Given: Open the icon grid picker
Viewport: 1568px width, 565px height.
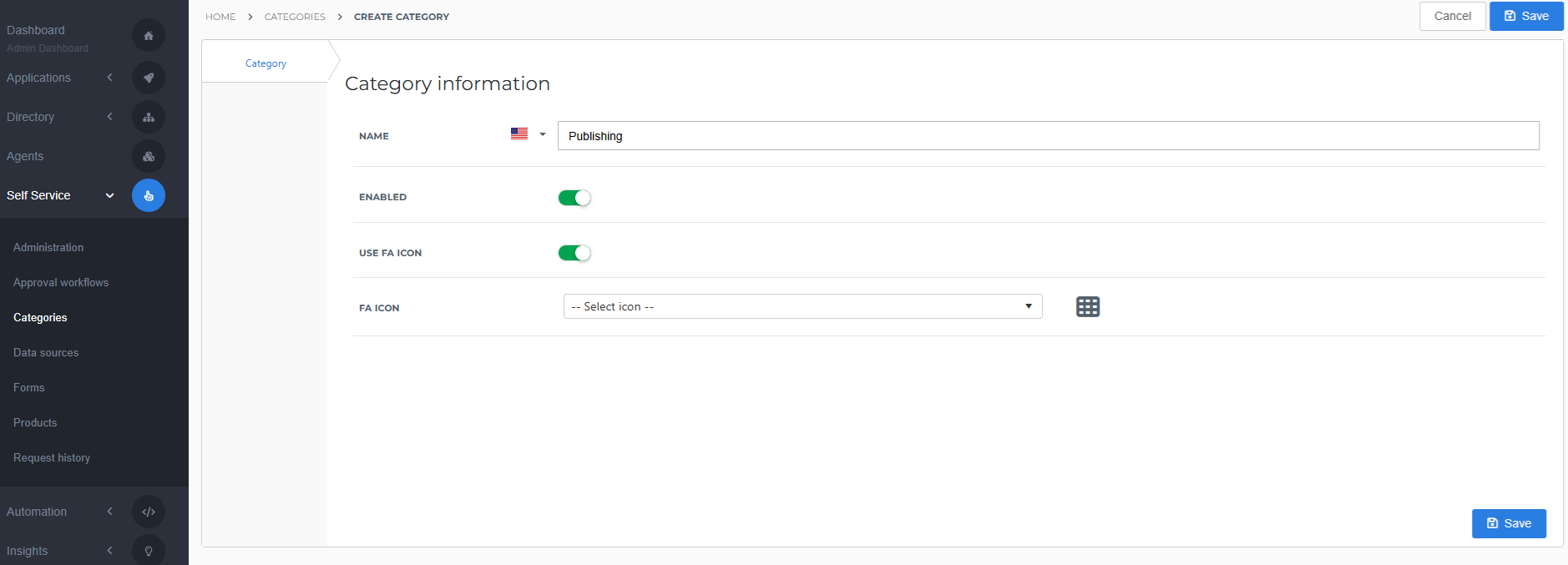Looking at the screenshot, I should [1087, 307].
